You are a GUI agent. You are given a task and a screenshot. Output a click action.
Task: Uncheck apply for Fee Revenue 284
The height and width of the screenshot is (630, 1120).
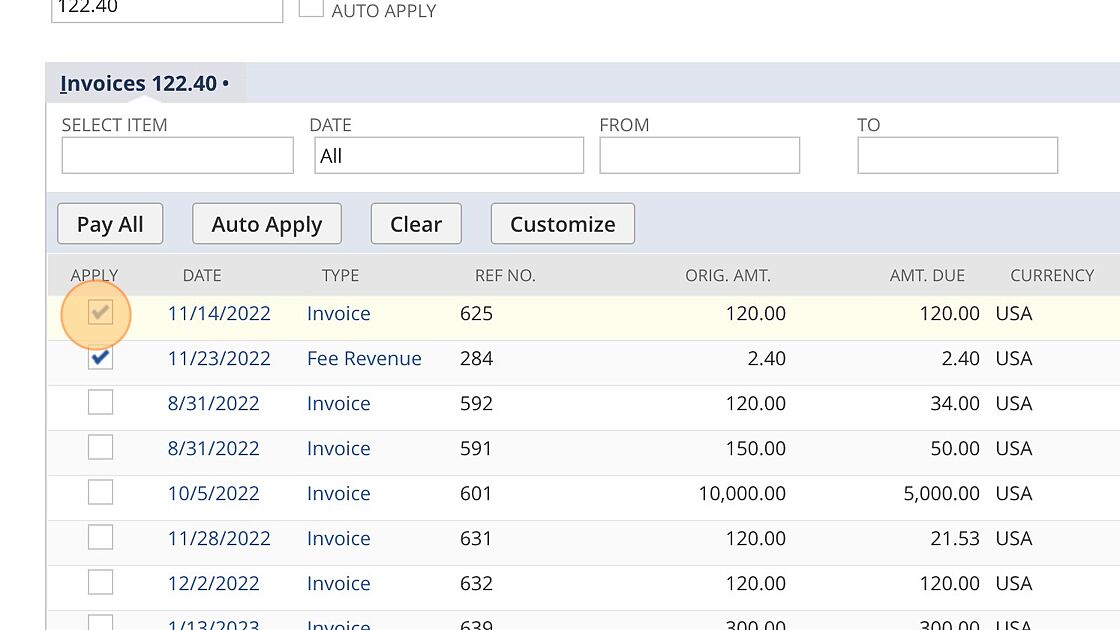[x=100, y=358]
